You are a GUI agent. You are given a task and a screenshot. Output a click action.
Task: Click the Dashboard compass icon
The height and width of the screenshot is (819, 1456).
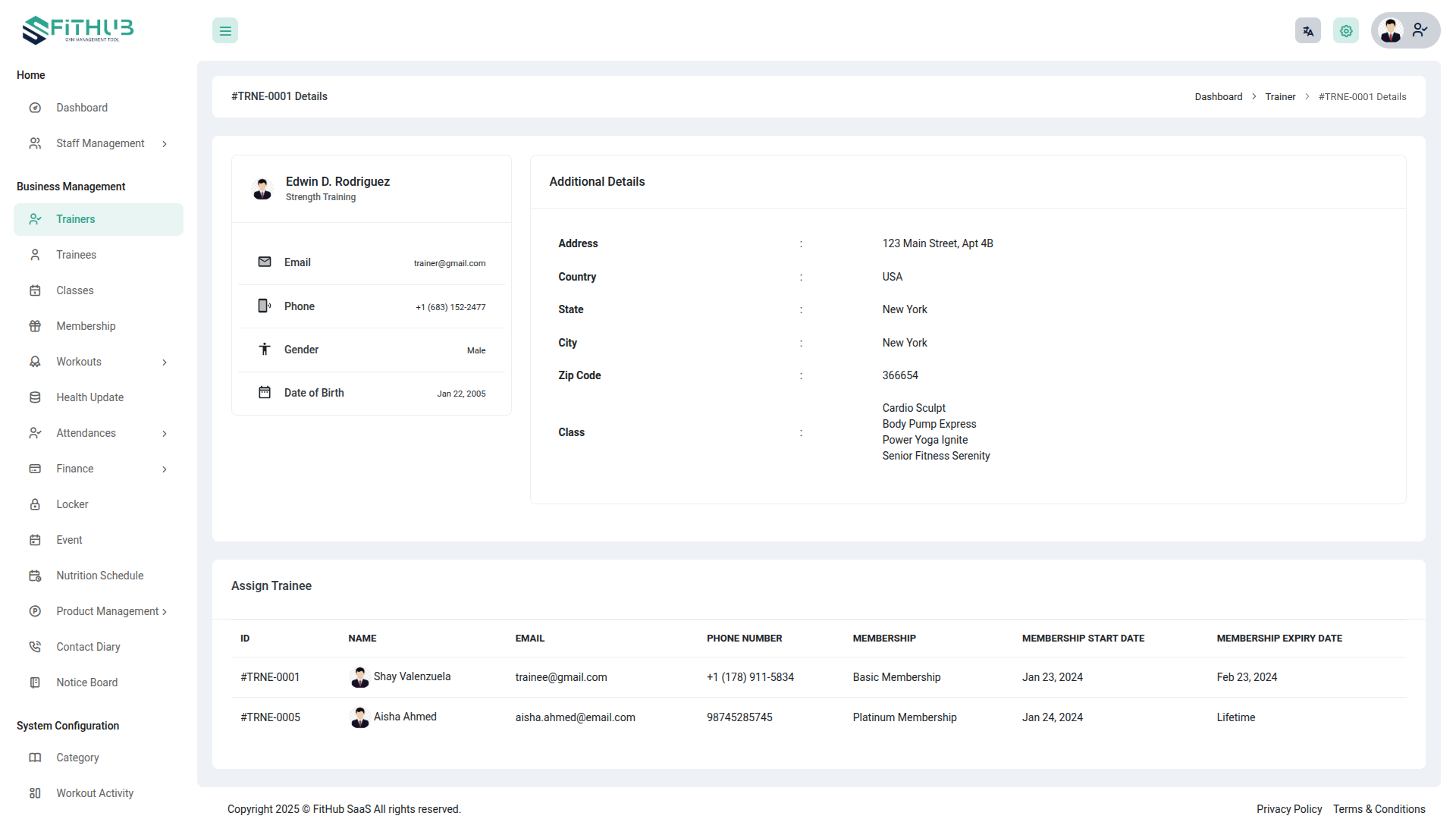click(x=35, y=108)
